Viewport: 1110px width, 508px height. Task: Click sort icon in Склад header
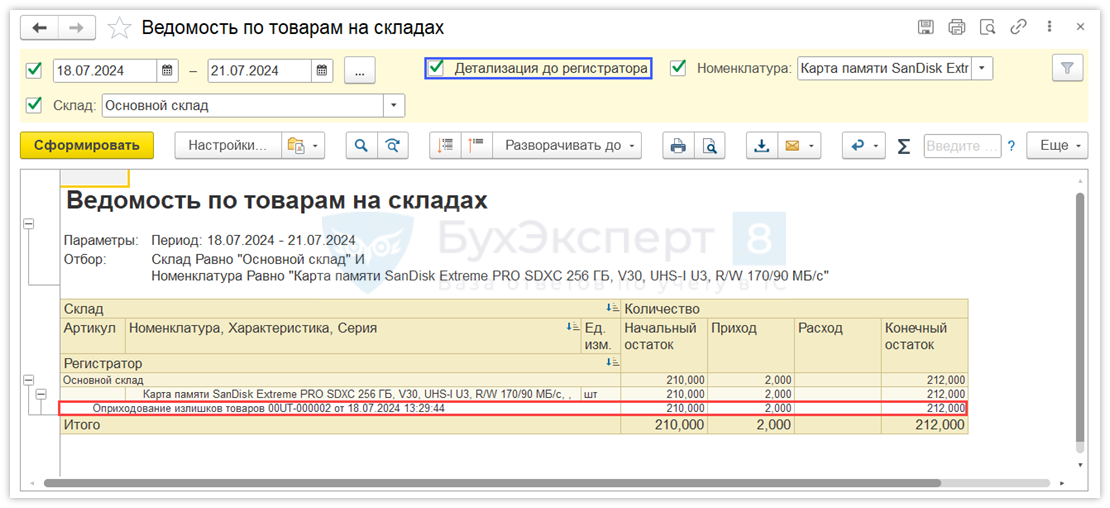pos(612,308)
